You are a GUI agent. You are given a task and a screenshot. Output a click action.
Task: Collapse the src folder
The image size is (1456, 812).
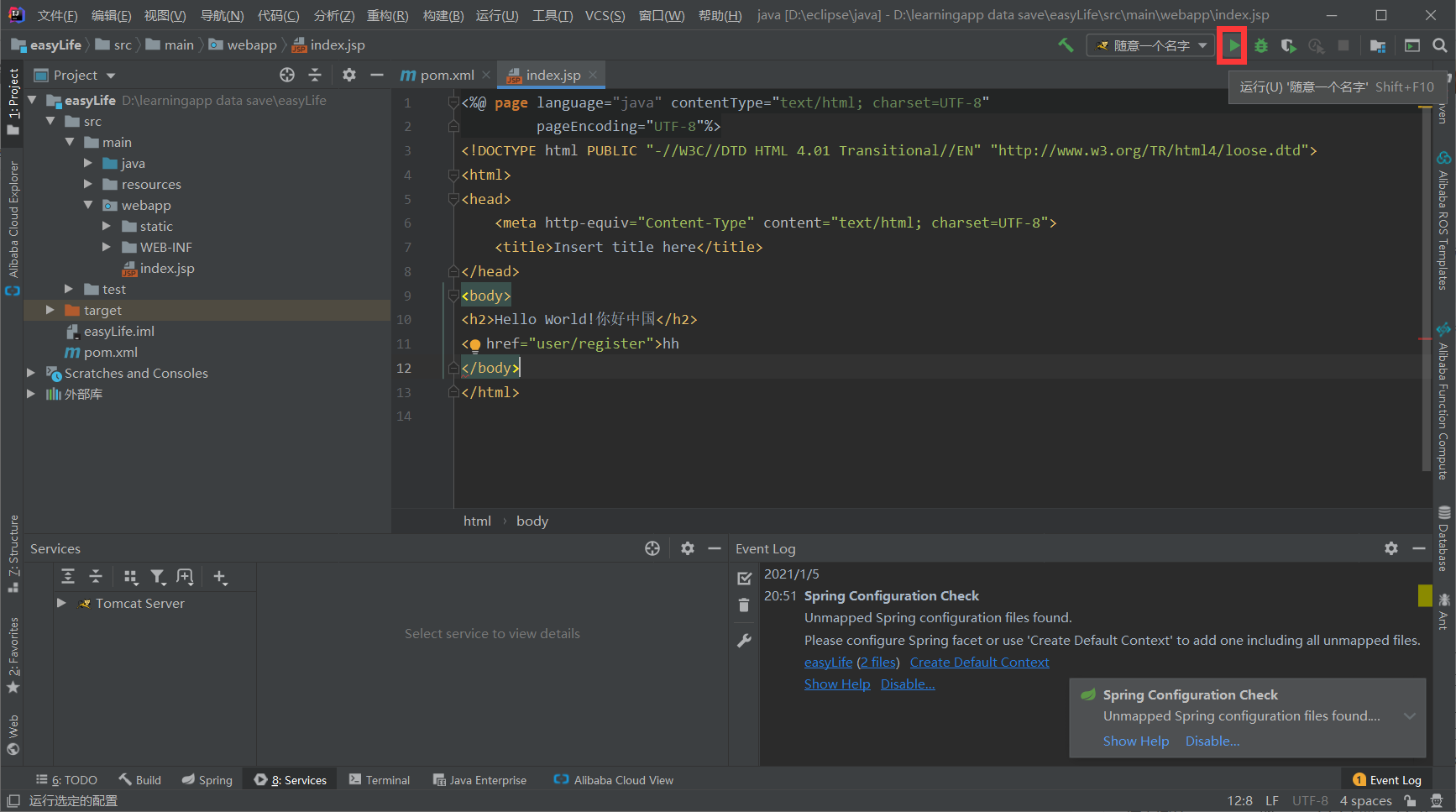[50, 121]
